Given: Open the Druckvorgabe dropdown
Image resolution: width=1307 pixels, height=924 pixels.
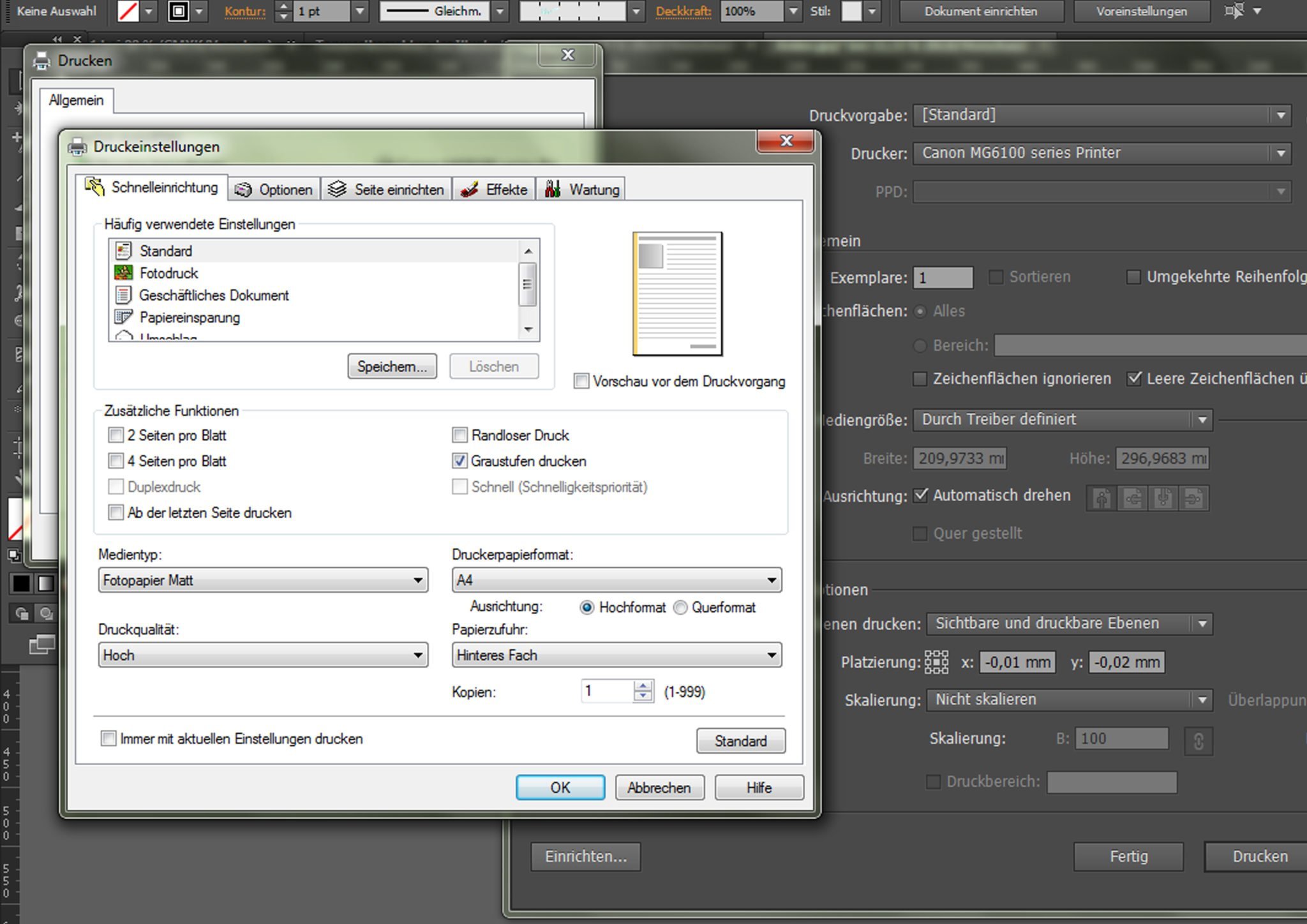Looking at the screenshot, I should pyautogui.click(x=1102, y=115).
